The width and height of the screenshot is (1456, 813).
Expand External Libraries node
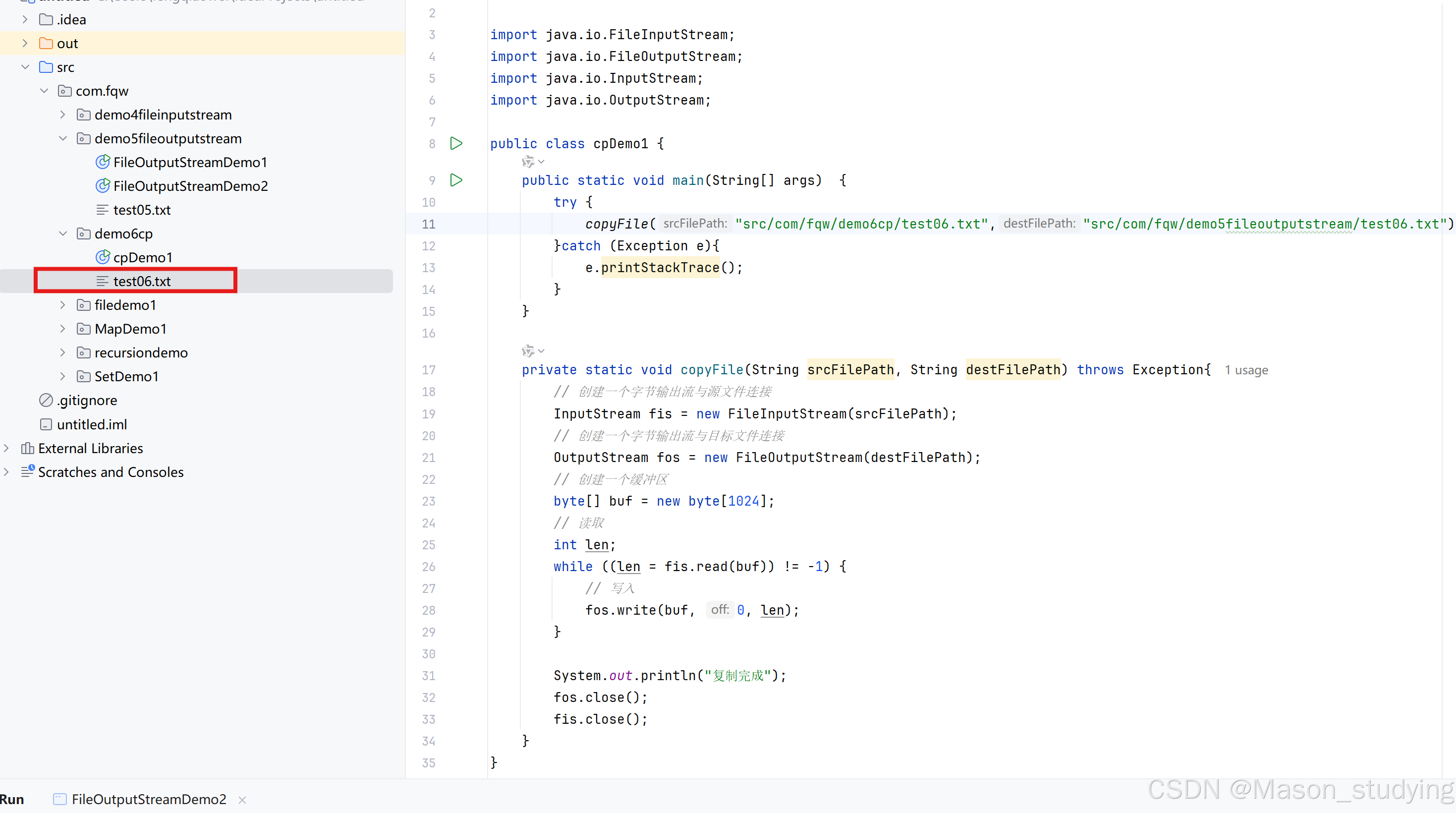pyautogui.click(x=6, y=448)
